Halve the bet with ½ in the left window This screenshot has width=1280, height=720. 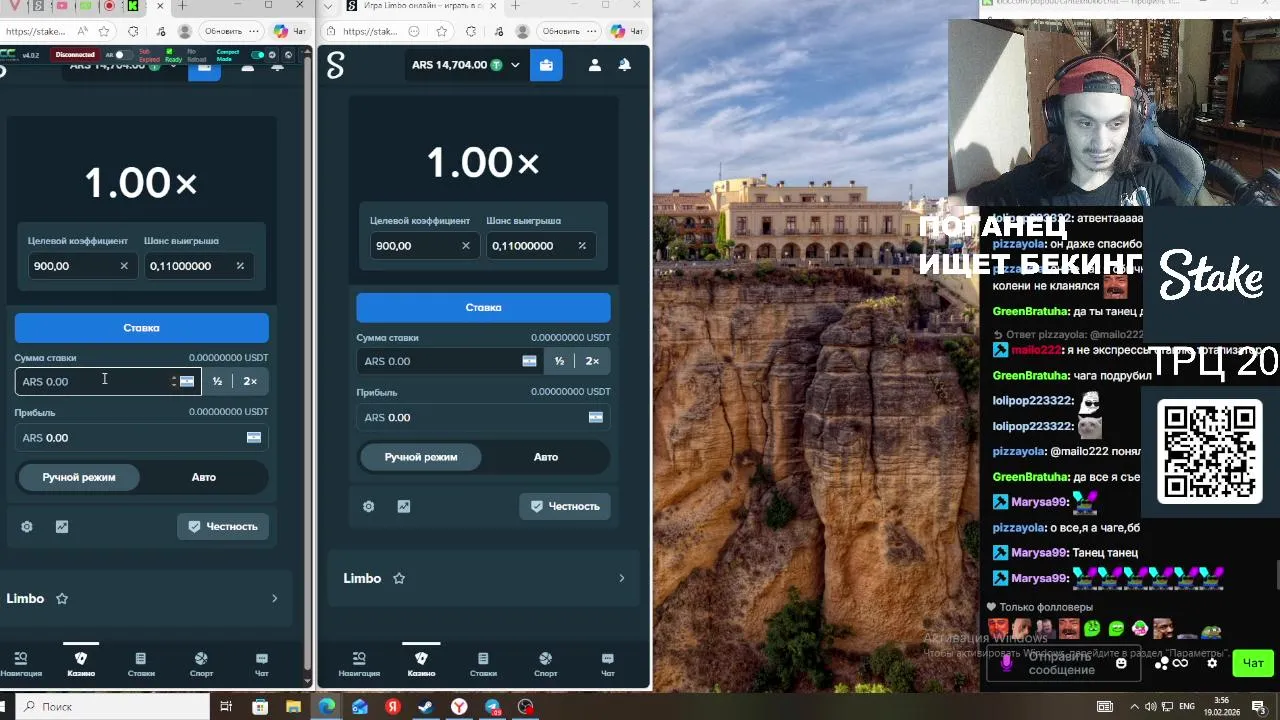(217, 381)
